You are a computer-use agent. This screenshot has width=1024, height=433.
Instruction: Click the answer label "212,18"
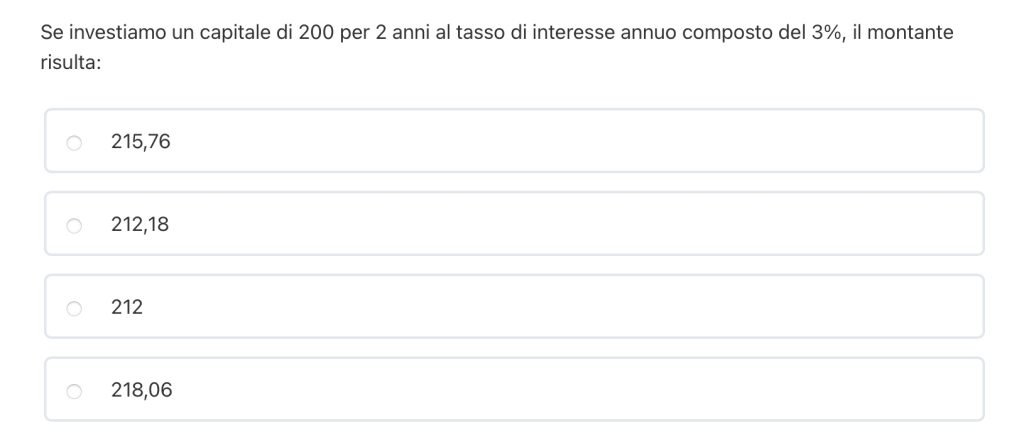tap(140, 225)
